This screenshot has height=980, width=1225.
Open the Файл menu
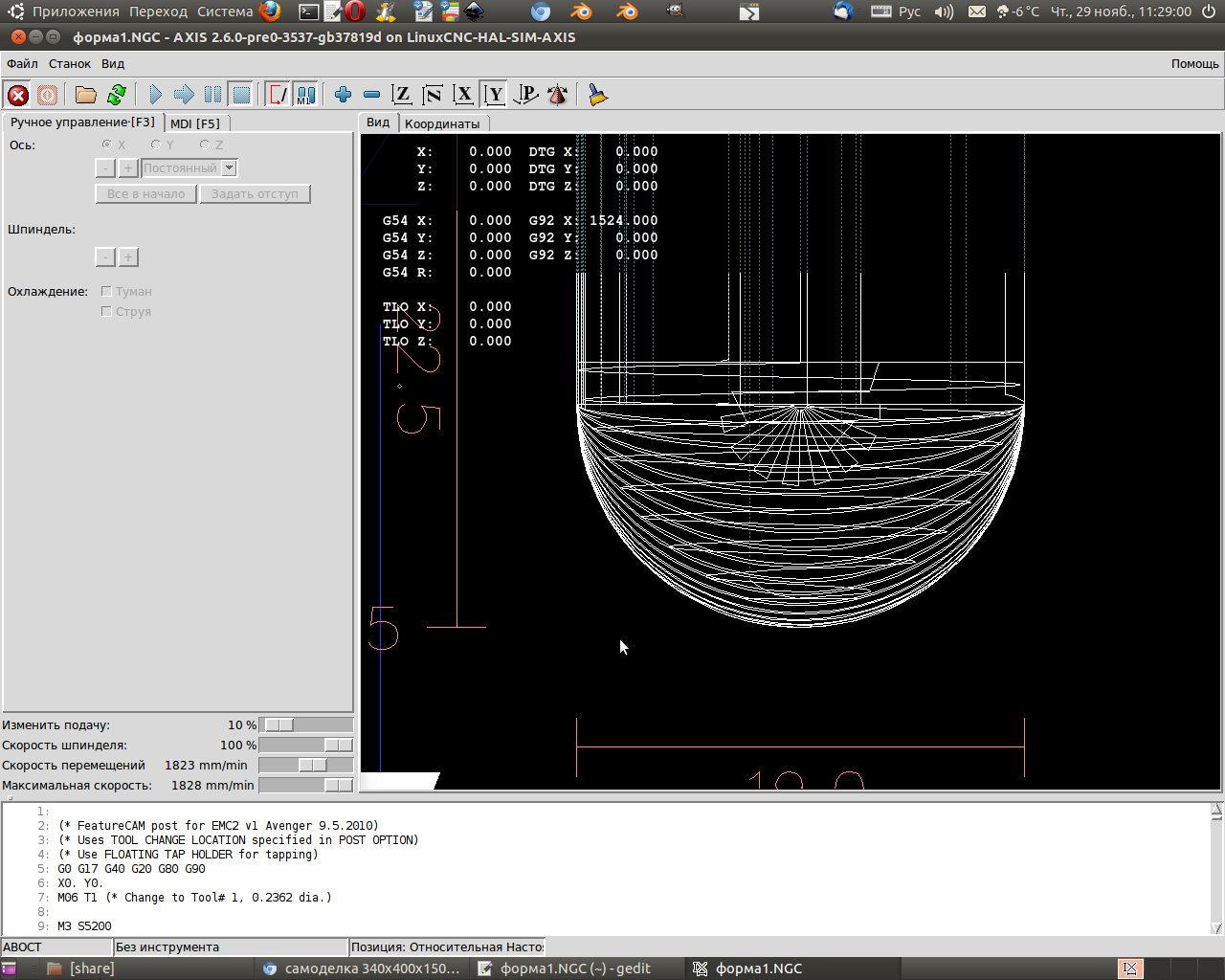click(22, 64)
